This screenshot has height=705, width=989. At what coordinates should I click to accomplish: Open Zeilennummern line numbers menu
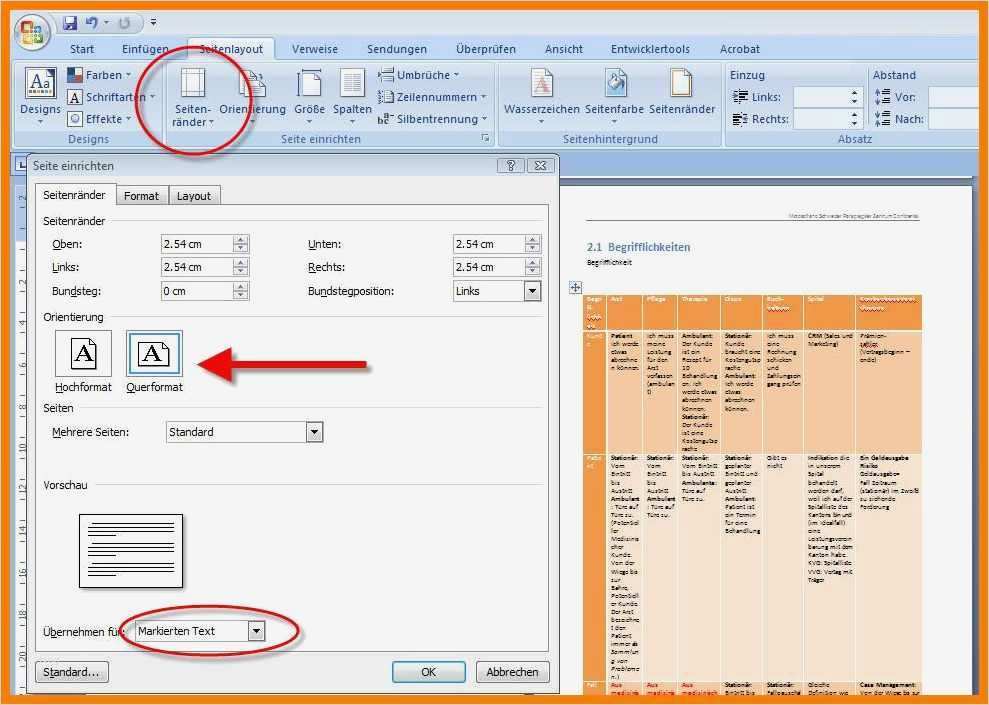432,97
